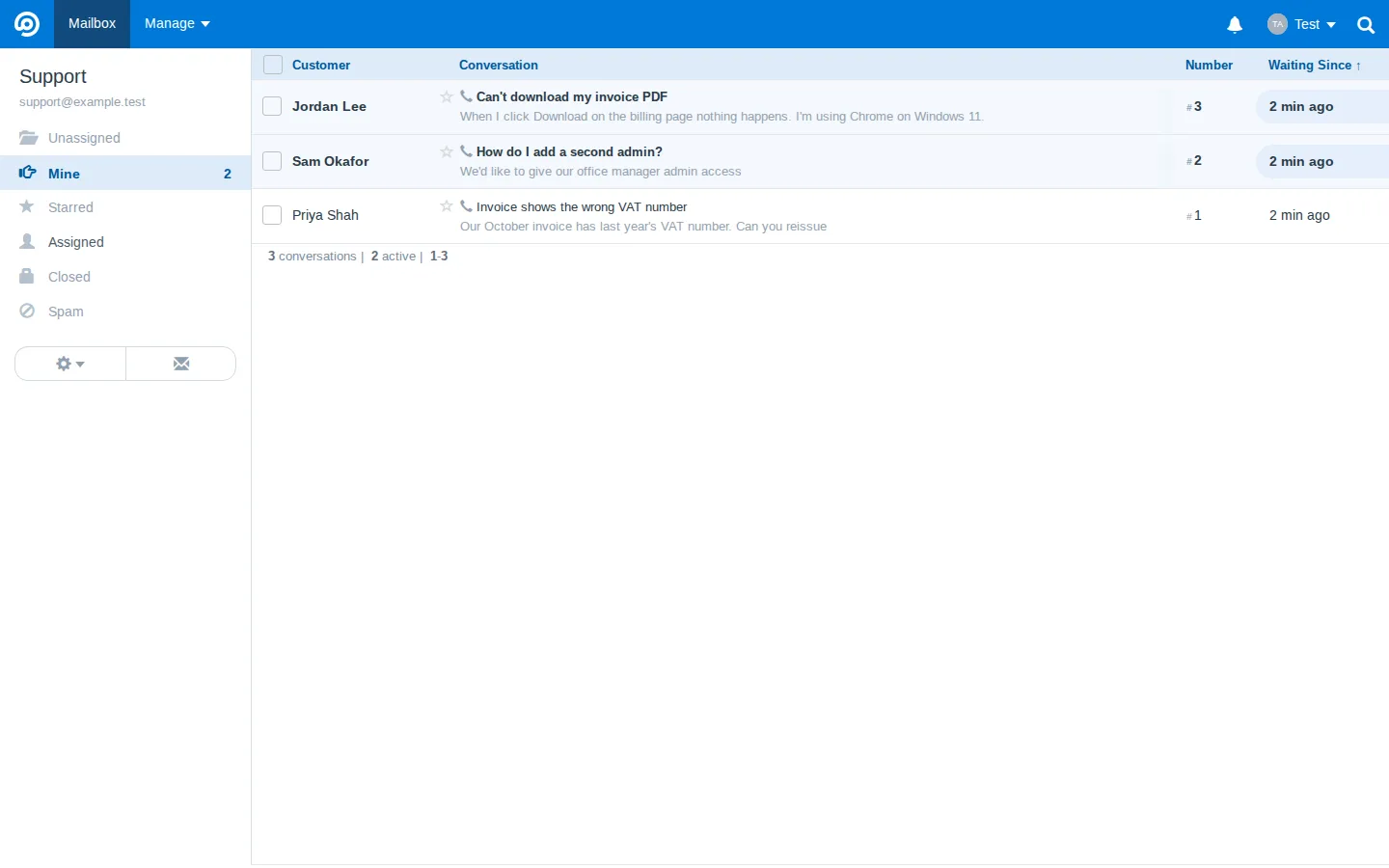The height and width of the screenshot is (868, 1389).
Task: Click the Unassigned folder icon
Action: pos(28,138)
